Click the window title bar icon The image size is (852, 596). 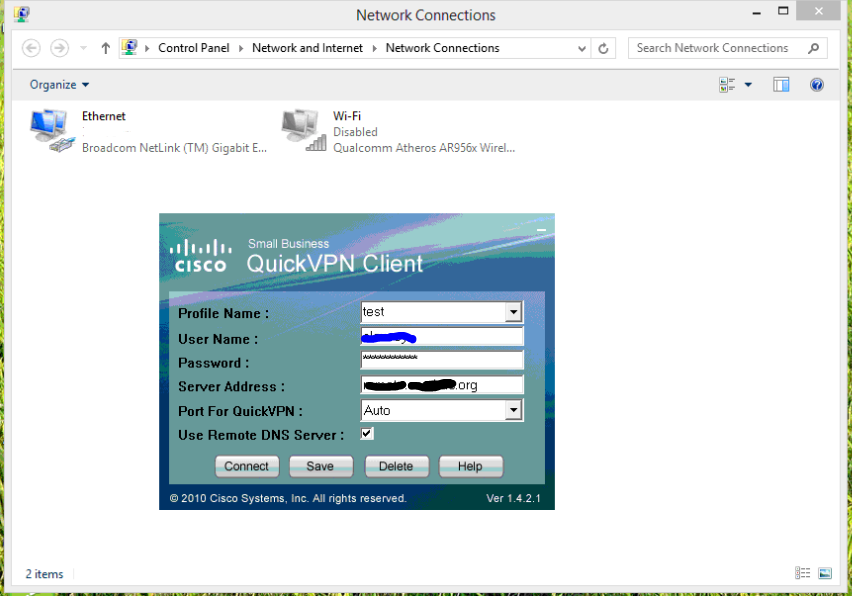22,14
